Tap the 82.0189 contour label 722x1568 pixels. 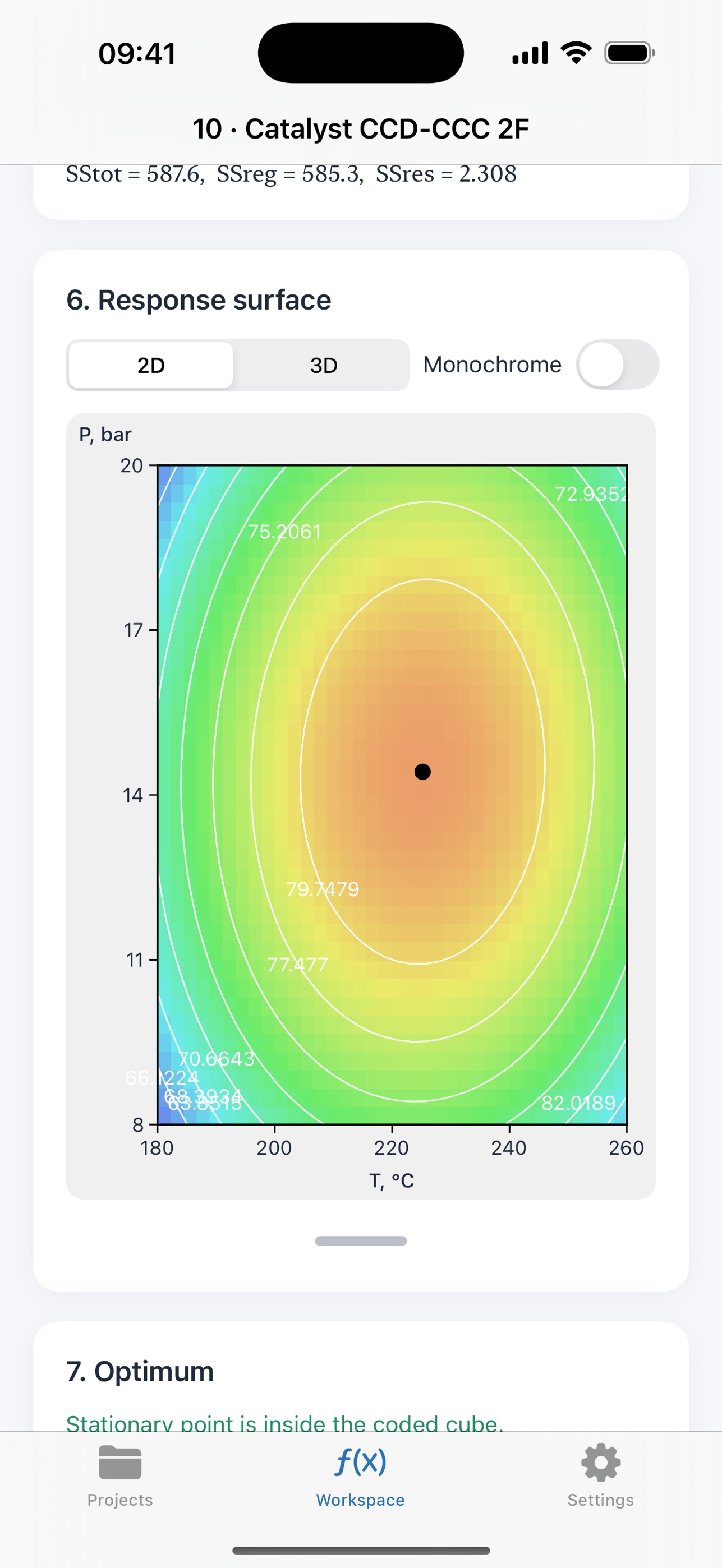(x=578, y=1103)
